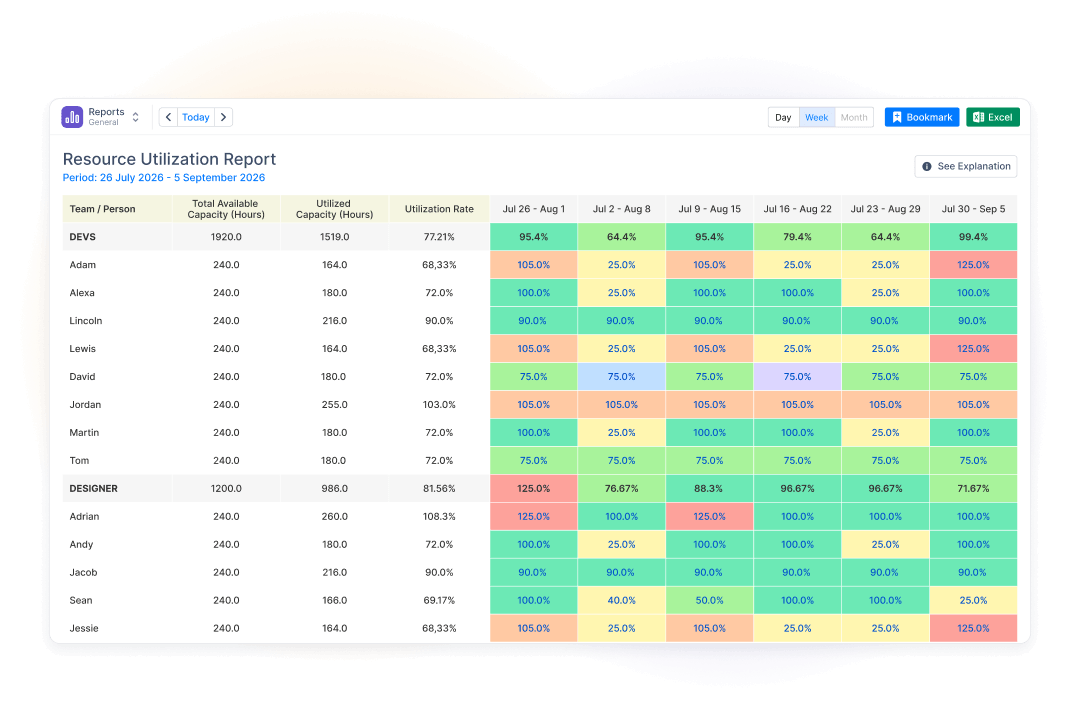Click the name Jessie
The image size is (1083, 704).
click(84, 628)
